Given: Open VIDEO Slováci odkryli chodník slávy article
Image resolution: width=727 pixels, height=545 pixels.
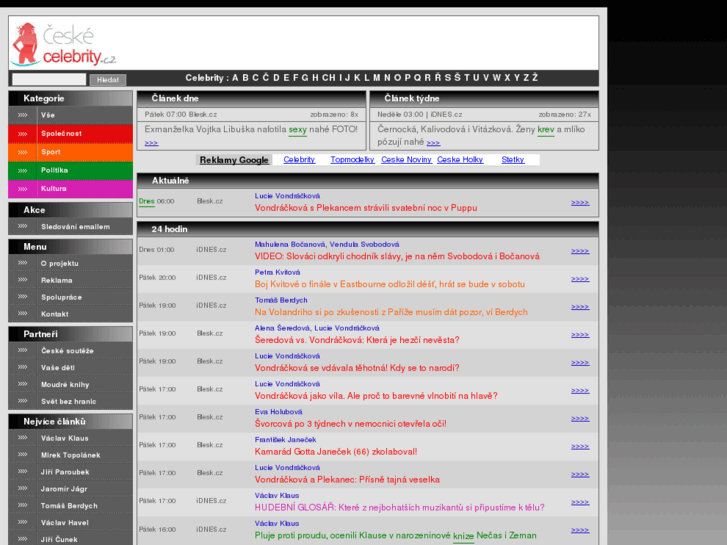Looking at the screenshot, I should [x=397, y=256].
